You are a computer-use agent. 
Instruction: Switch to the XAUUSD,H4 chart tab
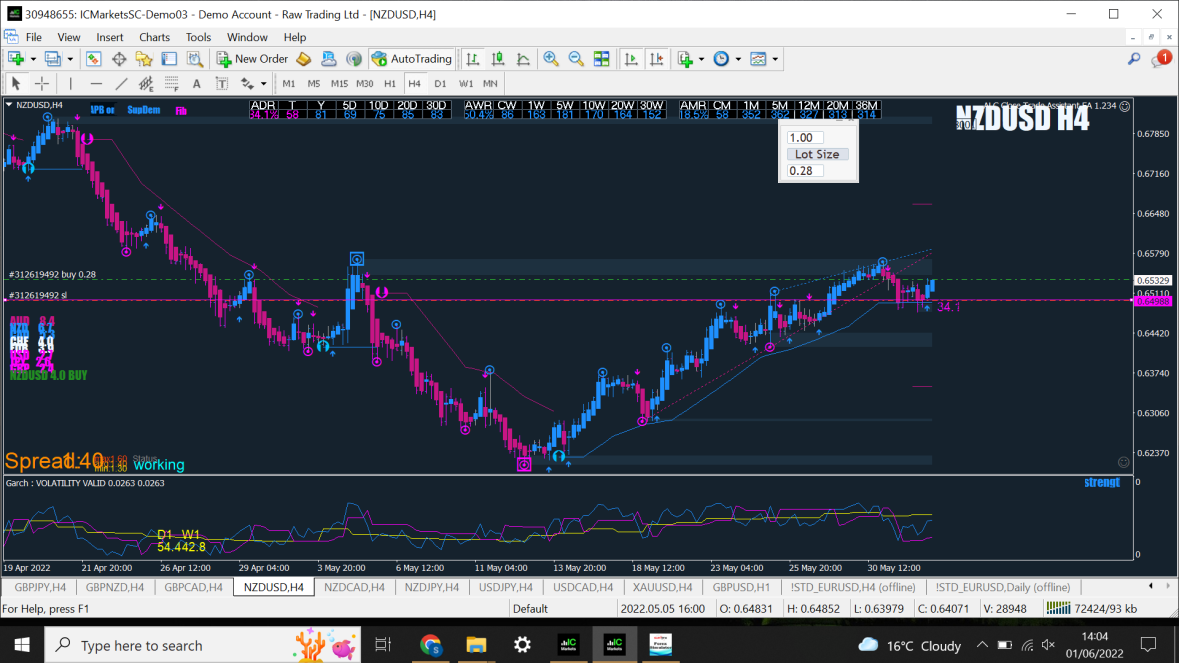[x=661, y=587]
